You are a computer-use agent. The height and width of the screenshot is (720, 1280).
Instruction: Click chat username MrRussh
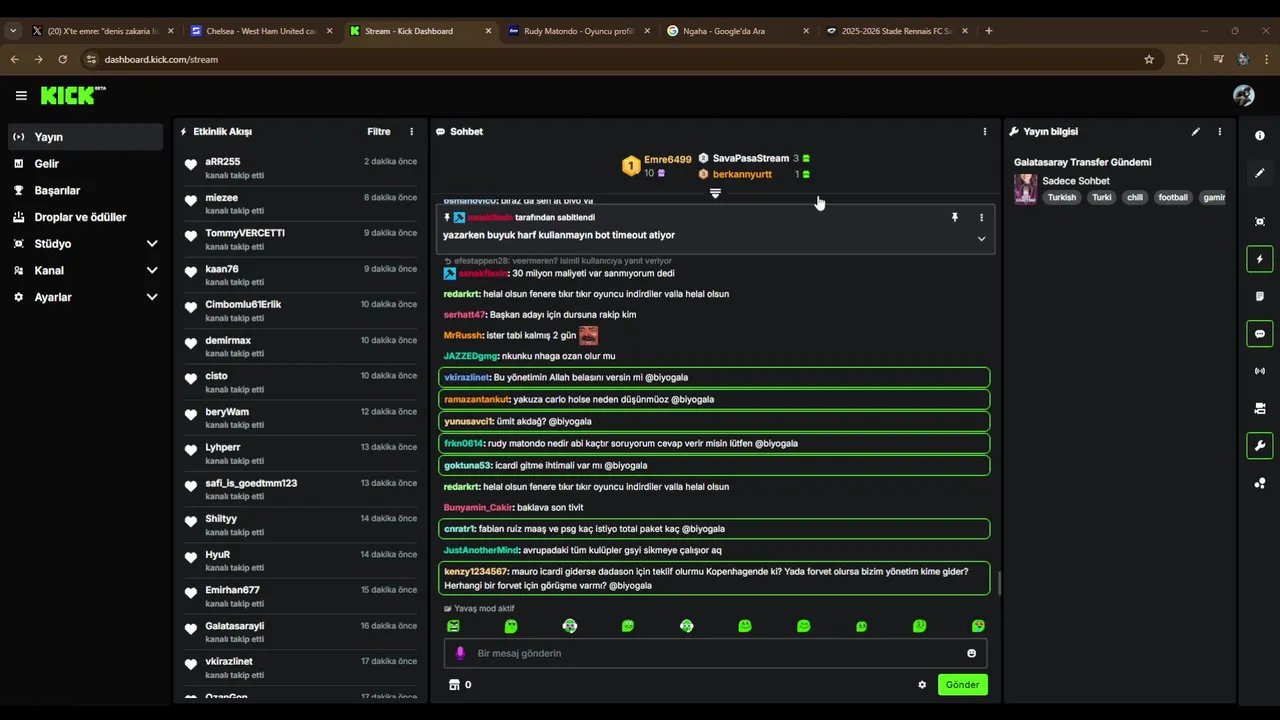pyautogui.click(x=463, y=336)
